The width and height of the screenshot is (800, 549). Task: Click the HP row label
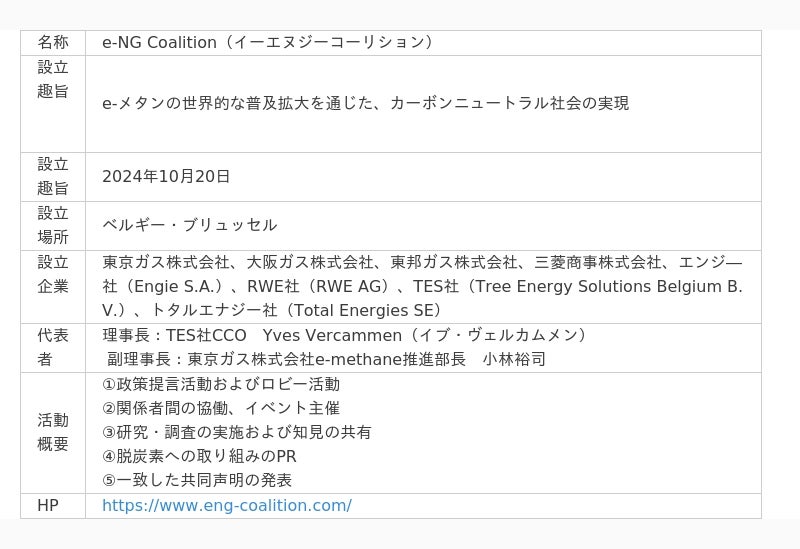tap(48, 506)
